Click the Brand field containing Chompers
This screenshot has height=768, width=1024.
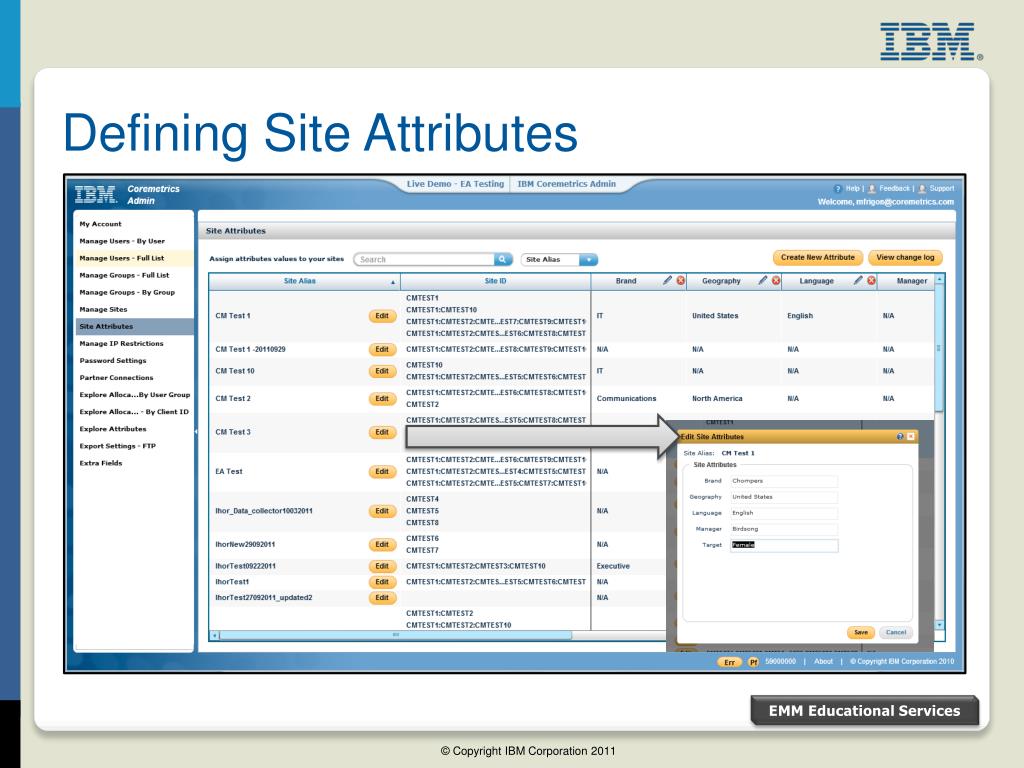[784, 481]
